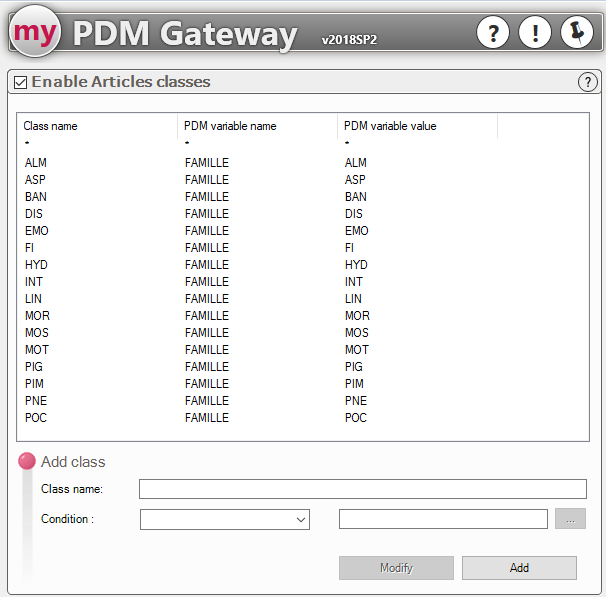
Task: Open the Condition dropdown
Action: [225, 519]
